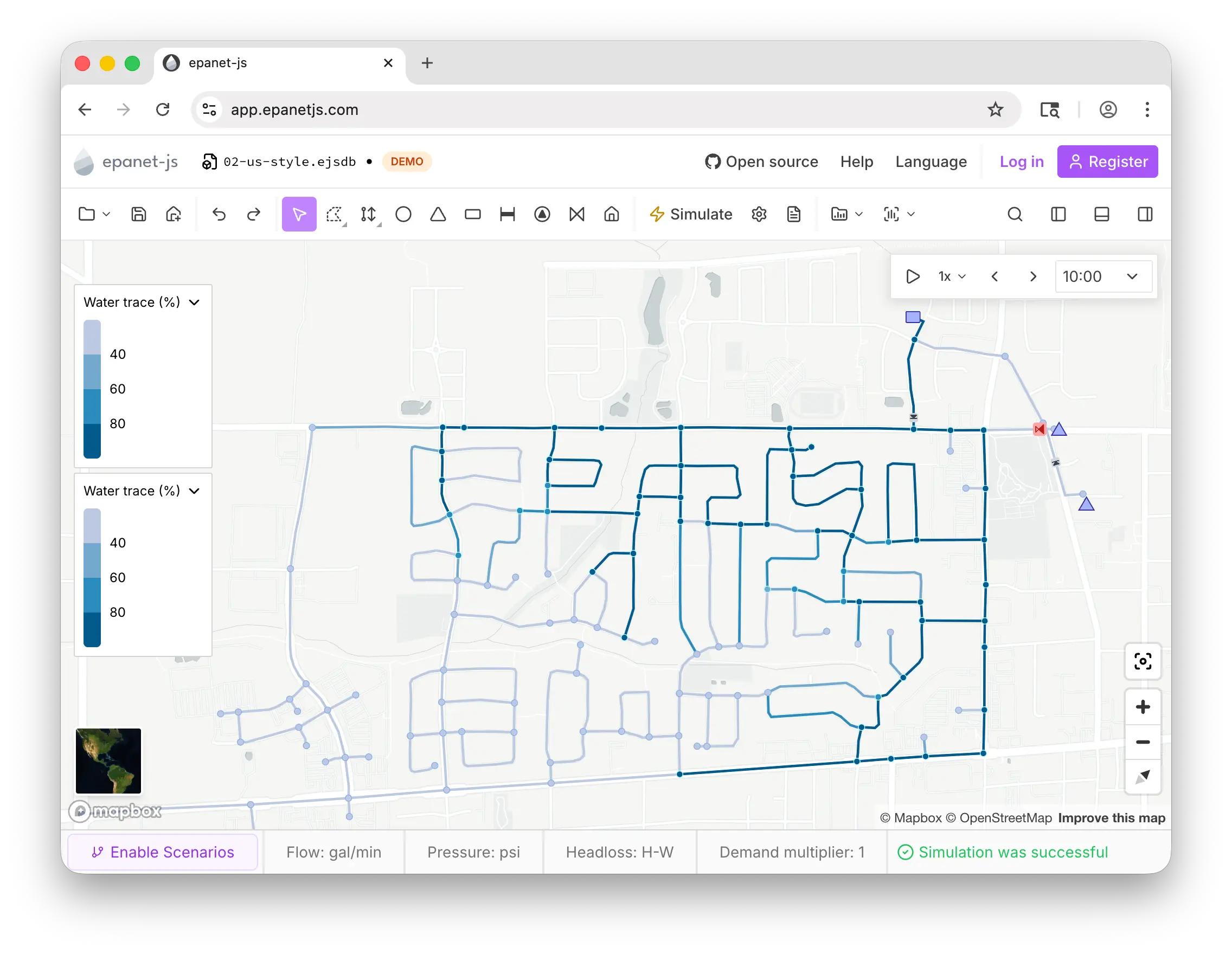The image size is (1232, 954).
Task: Click Log in
Action: tap(1021, 162)
